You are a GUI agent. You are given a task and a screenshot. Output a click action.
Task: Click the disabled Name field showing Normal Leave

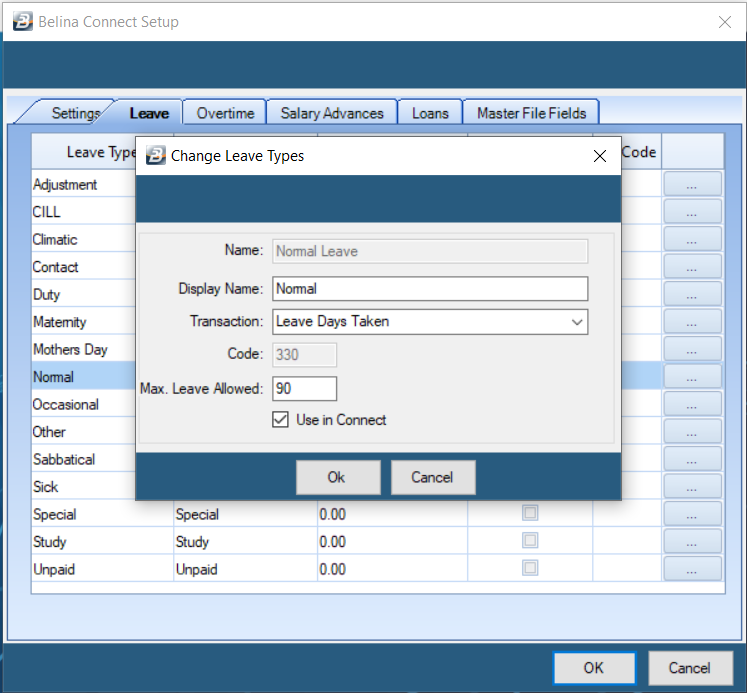tap(430, 251)
